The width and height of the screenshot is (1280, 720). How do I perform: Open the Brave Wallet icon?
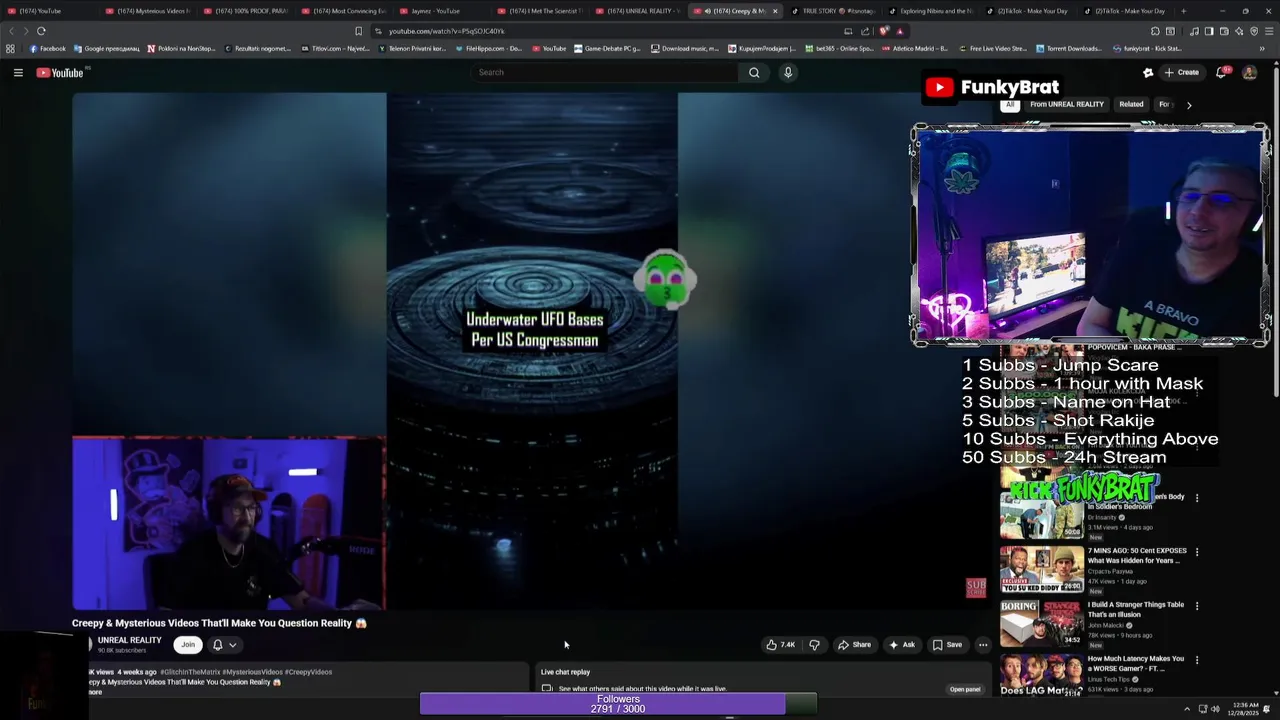1223,31
